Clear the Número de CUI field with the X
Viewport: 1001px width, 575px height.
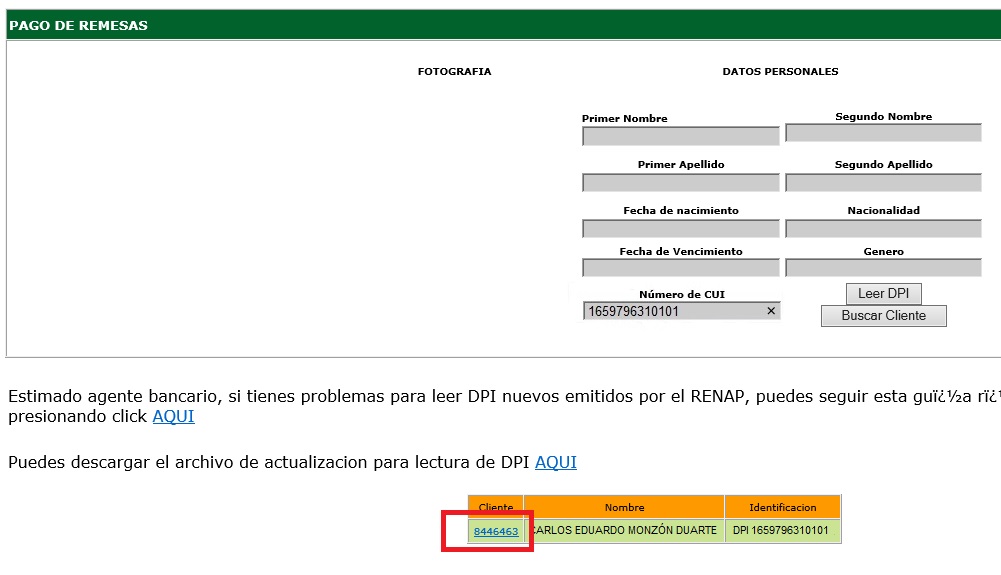point(771,311)
